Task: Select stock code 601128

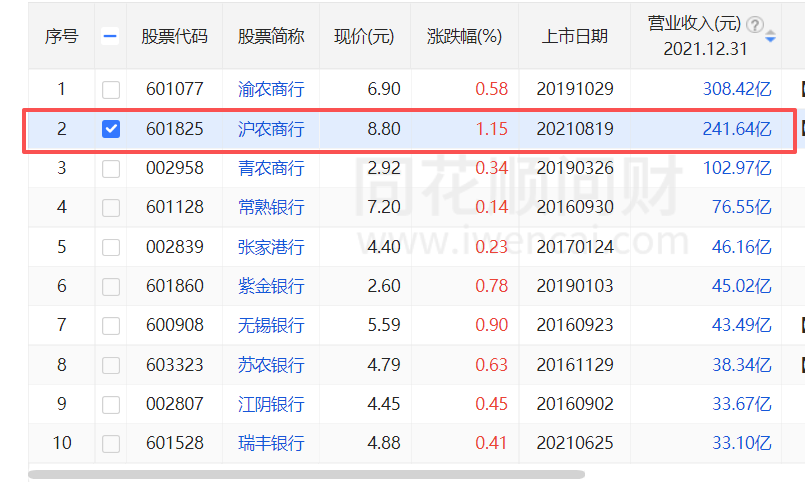Action: tap(175, 207)
